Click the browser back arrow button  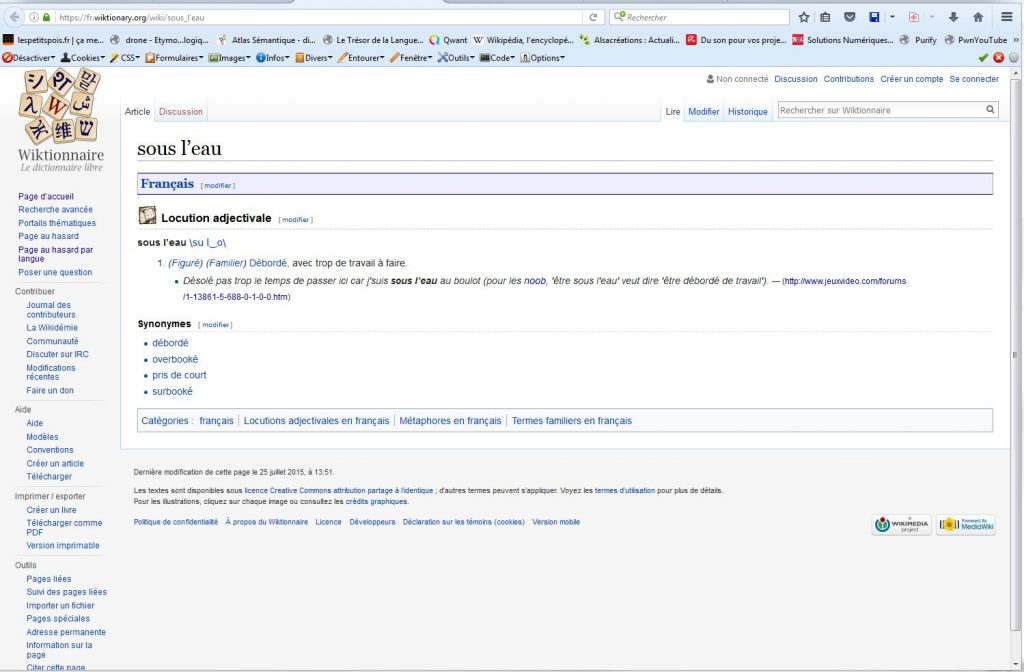coord(12,18)
